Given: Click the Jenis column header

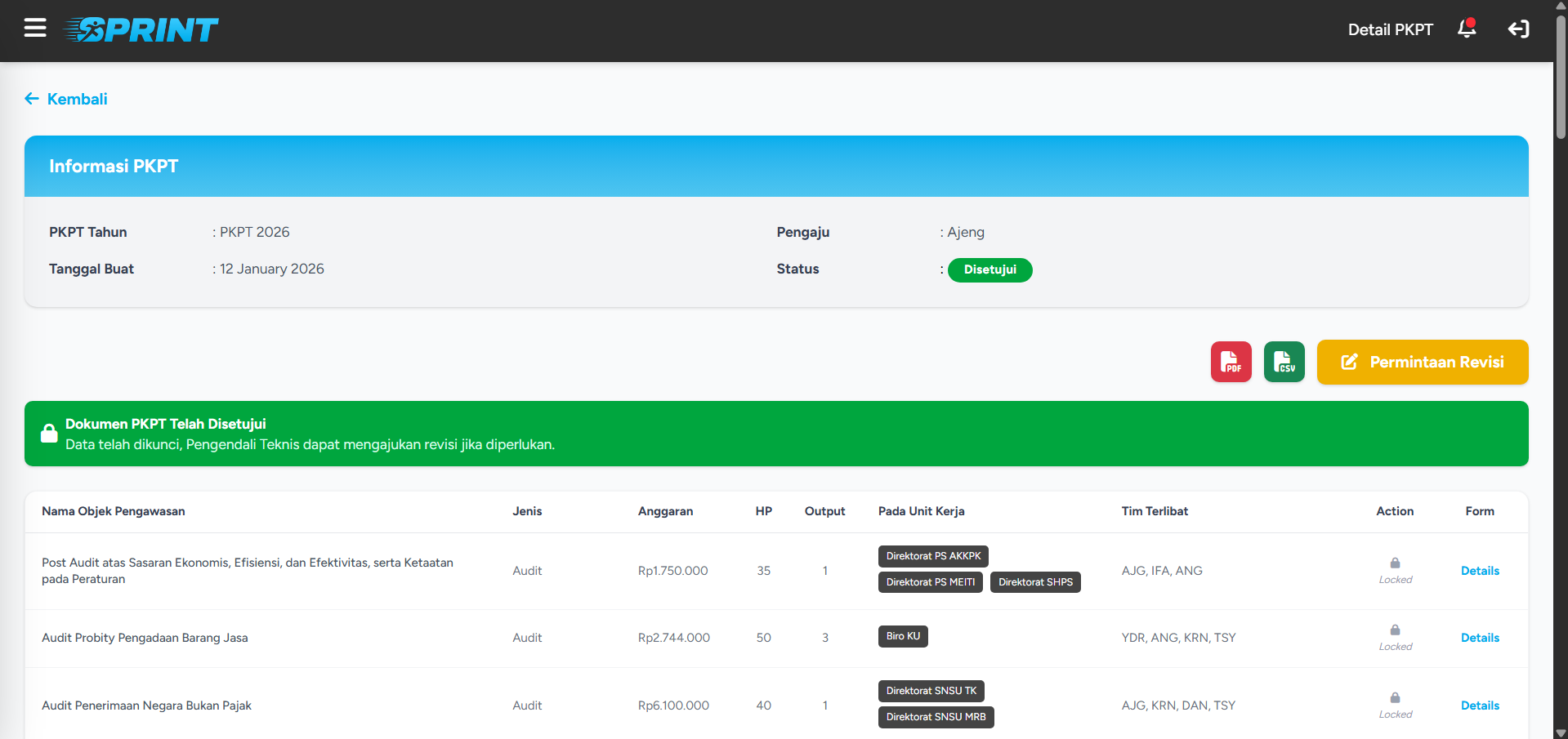Looking at the screenshot, I should click(x=527, y=511).
